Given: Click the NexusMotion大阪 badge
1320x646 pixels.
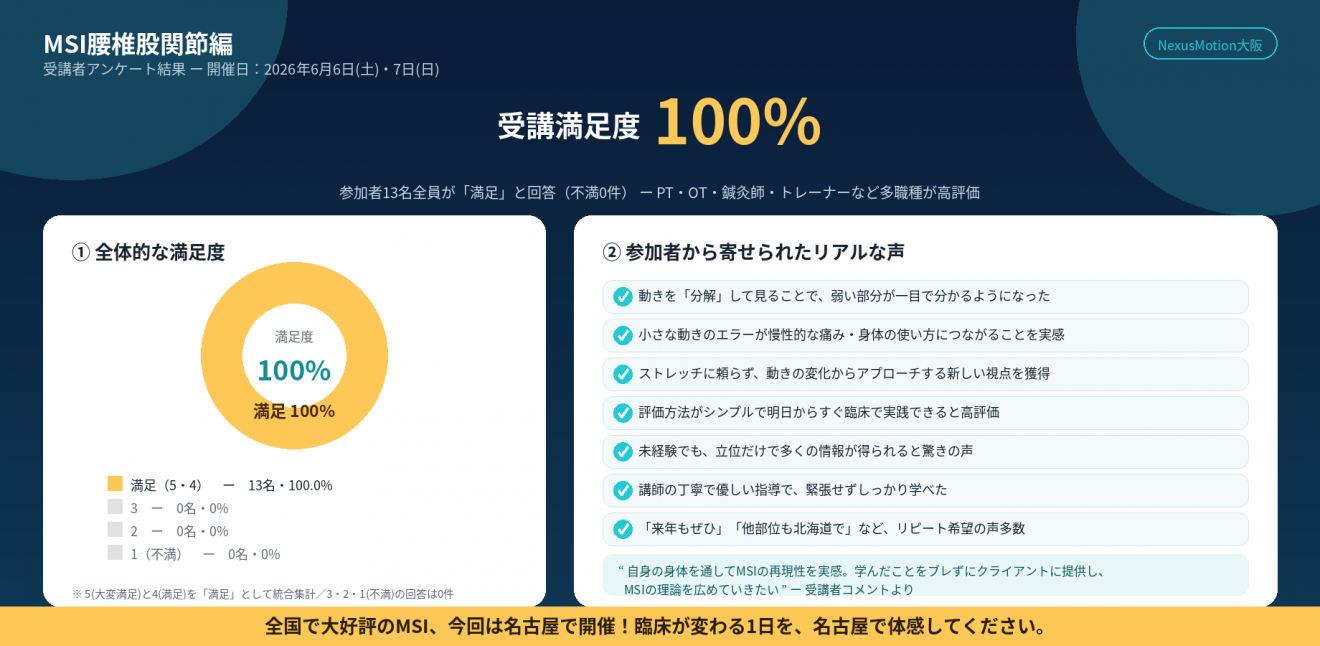Looking at the screenshot, I should point(1210,44).
